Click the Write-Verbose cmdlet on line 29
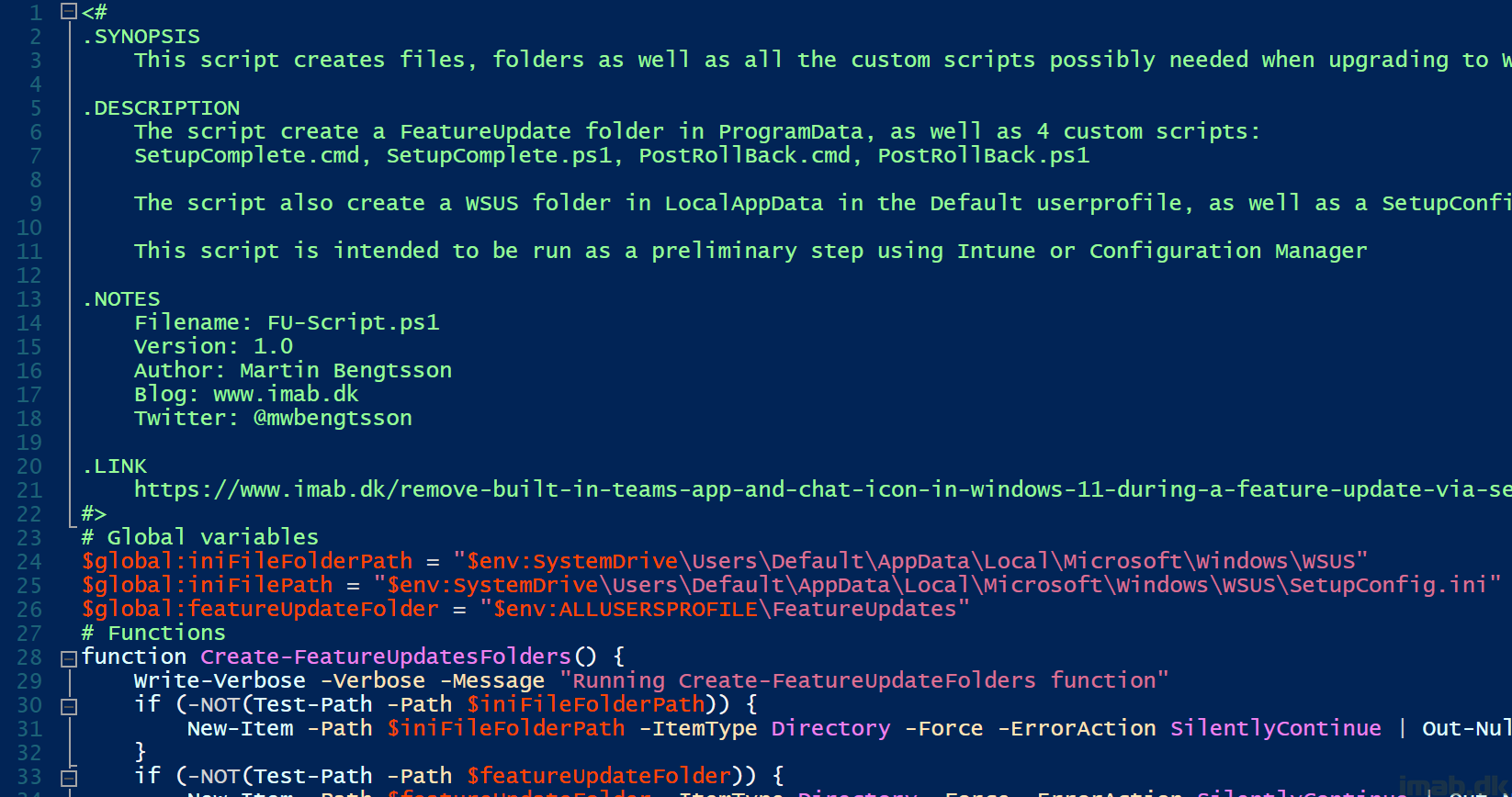The image size is (1512, 797). [220, 680]
